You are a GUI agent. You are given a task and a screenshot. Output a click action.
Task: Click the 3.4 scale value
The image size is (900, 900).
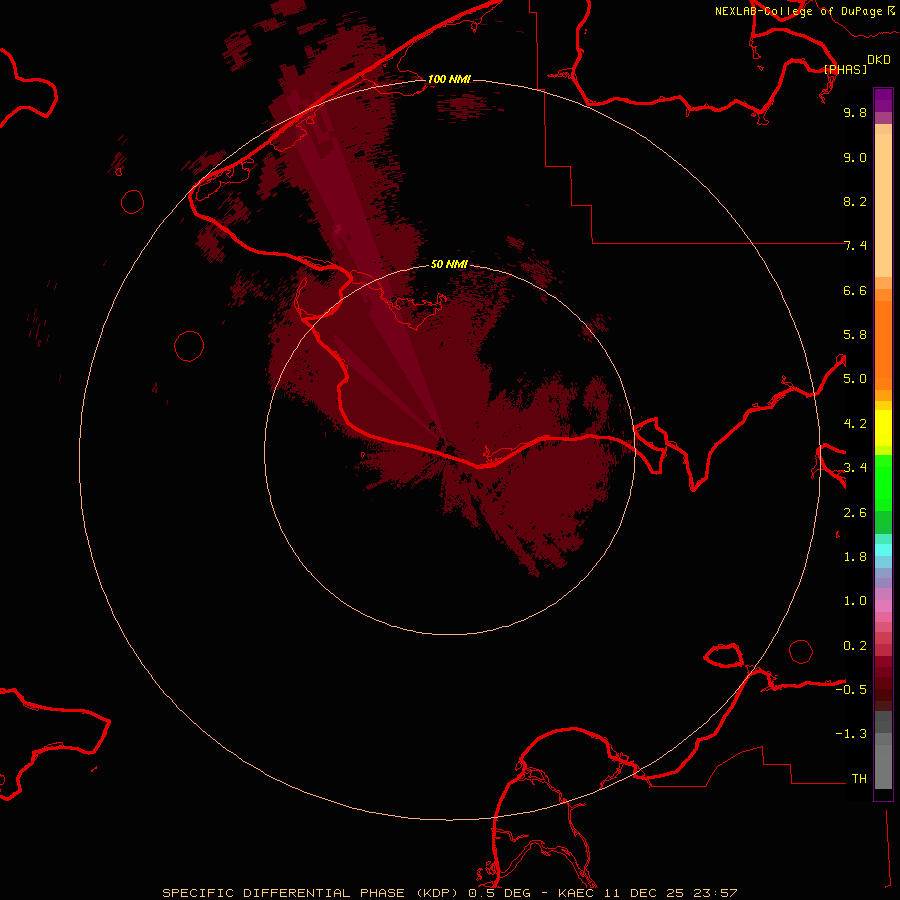(x=855, y=468)
